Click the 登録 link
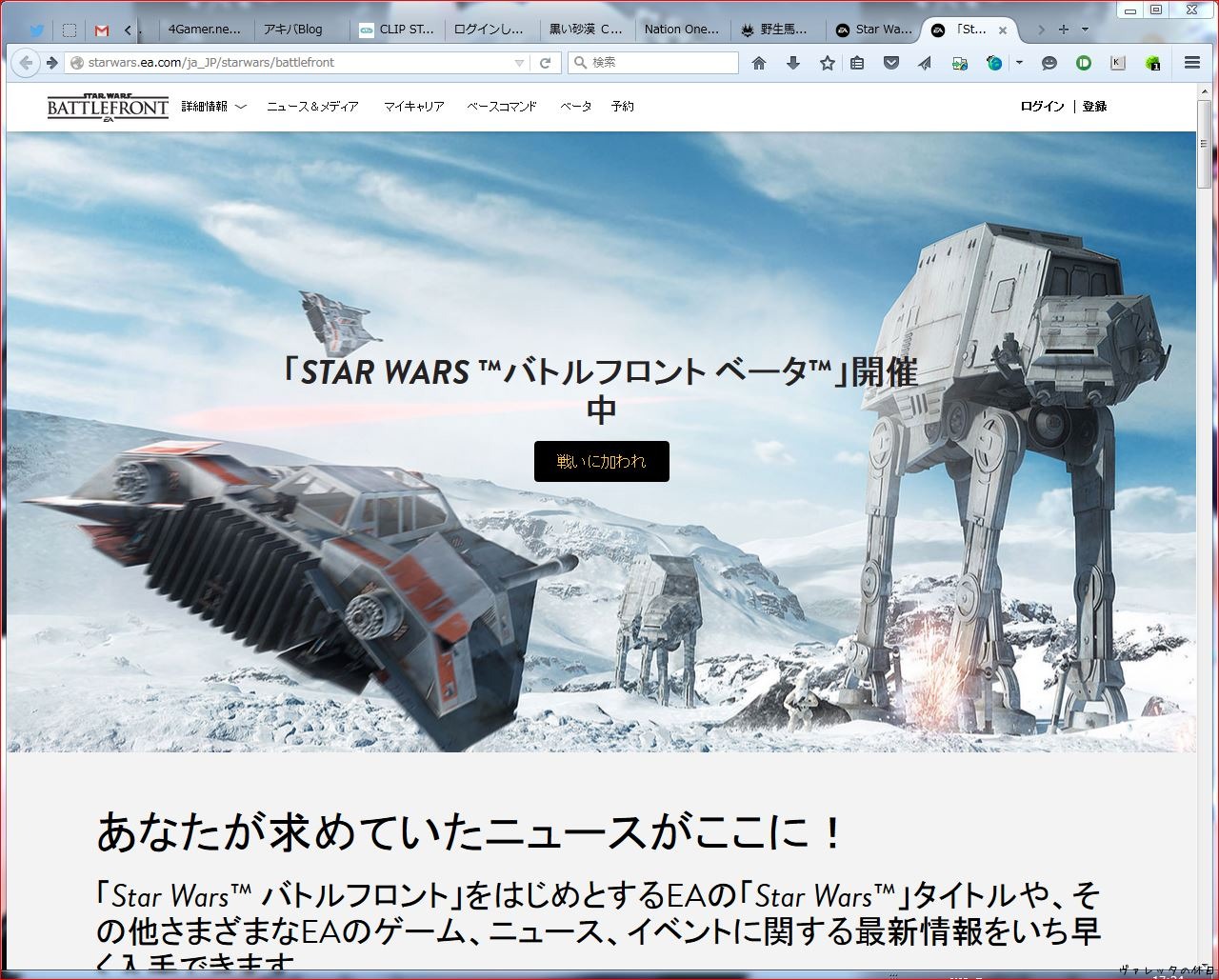This screenshot has height=980, width=1219. click(x=1094, y=107)
